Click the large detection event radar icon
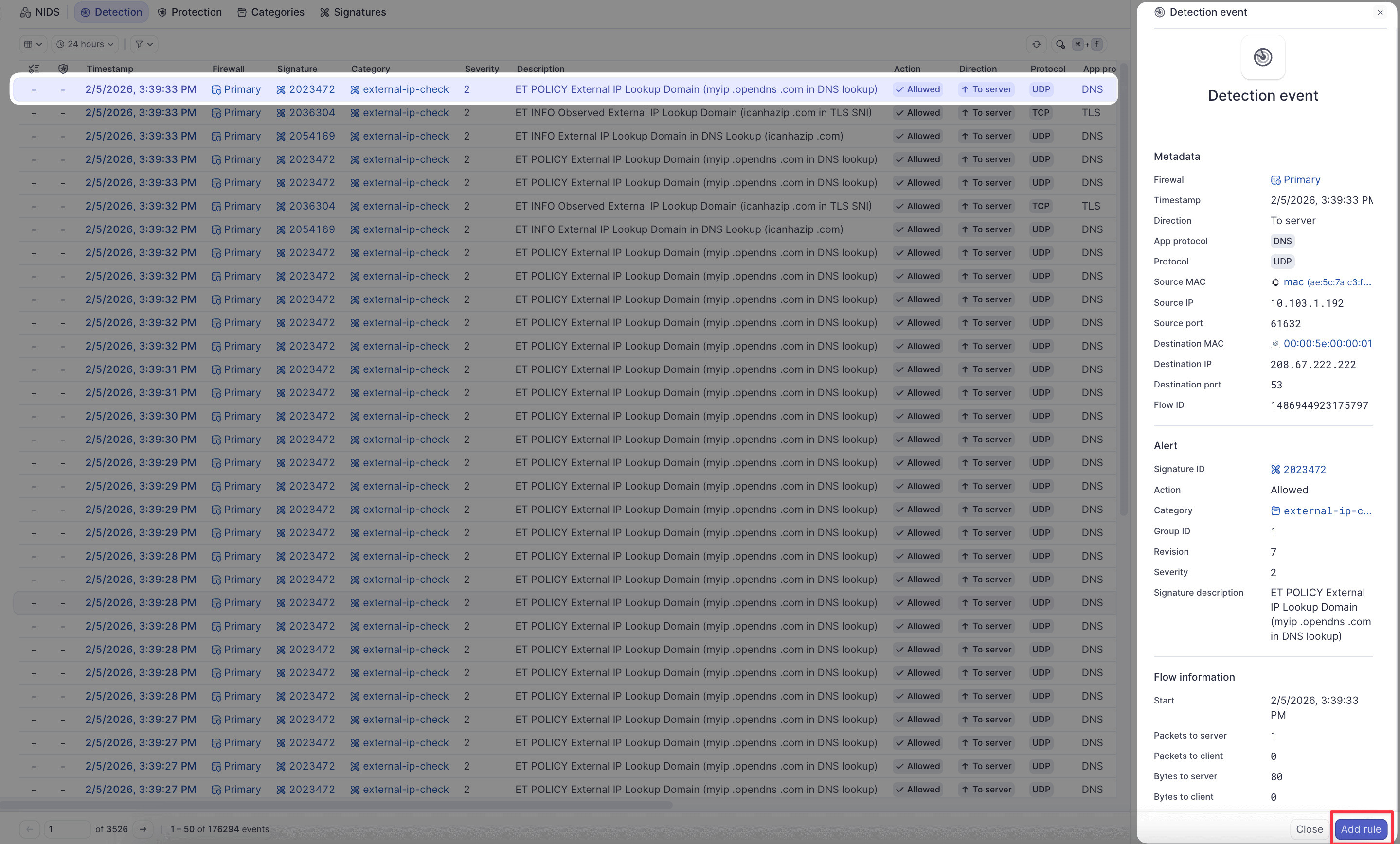Image resolution: width=1400 pixels, height=844 pixels. pos(1262,57)
